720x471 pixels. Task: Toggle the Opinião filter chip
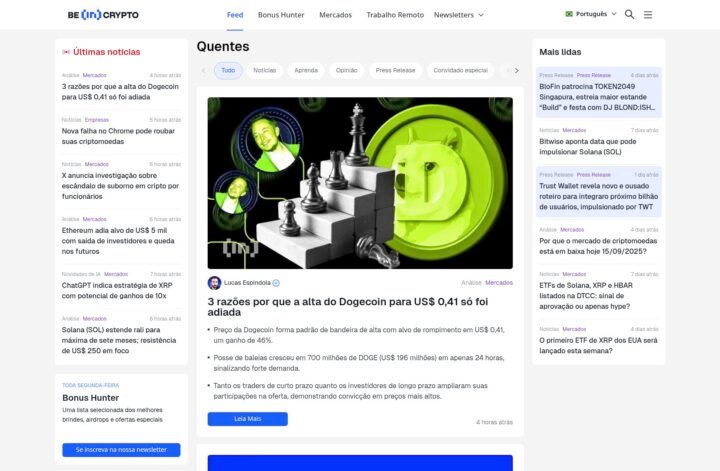[x=346, y=70]
